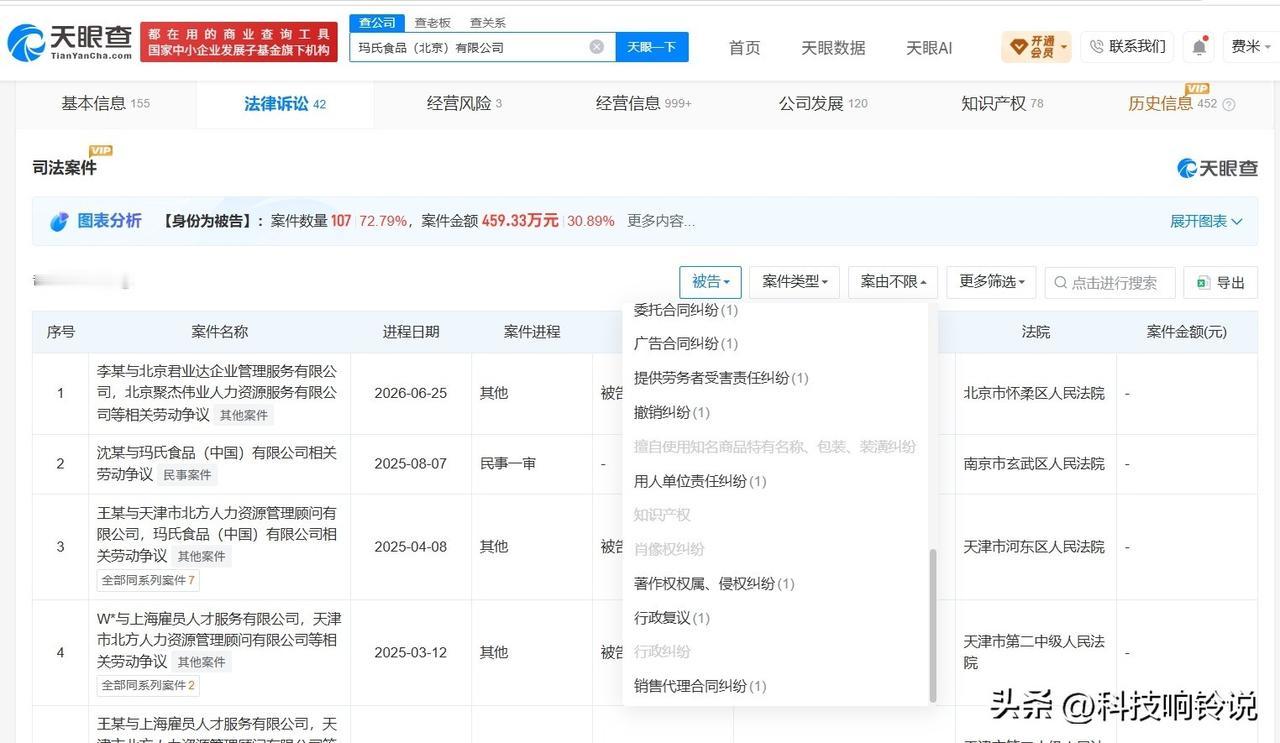Go to 首页 in top navigation
The image size is (1280, 743).
[744, 48]
